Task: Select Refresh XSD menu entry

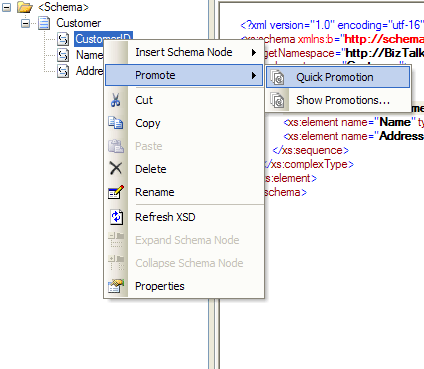Action: 184,217
